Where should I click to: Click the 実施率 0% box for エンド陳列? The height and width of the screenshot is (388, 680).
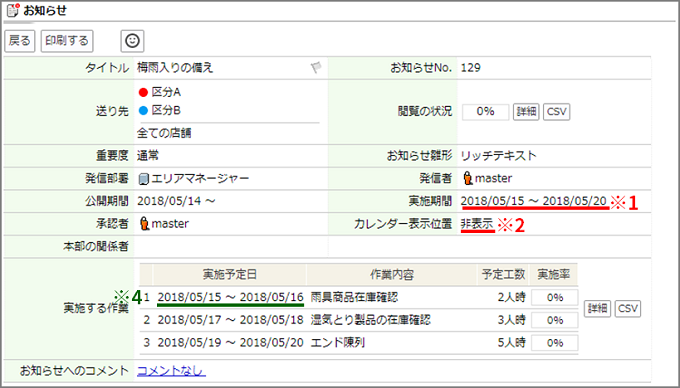[x=555, y=342]
